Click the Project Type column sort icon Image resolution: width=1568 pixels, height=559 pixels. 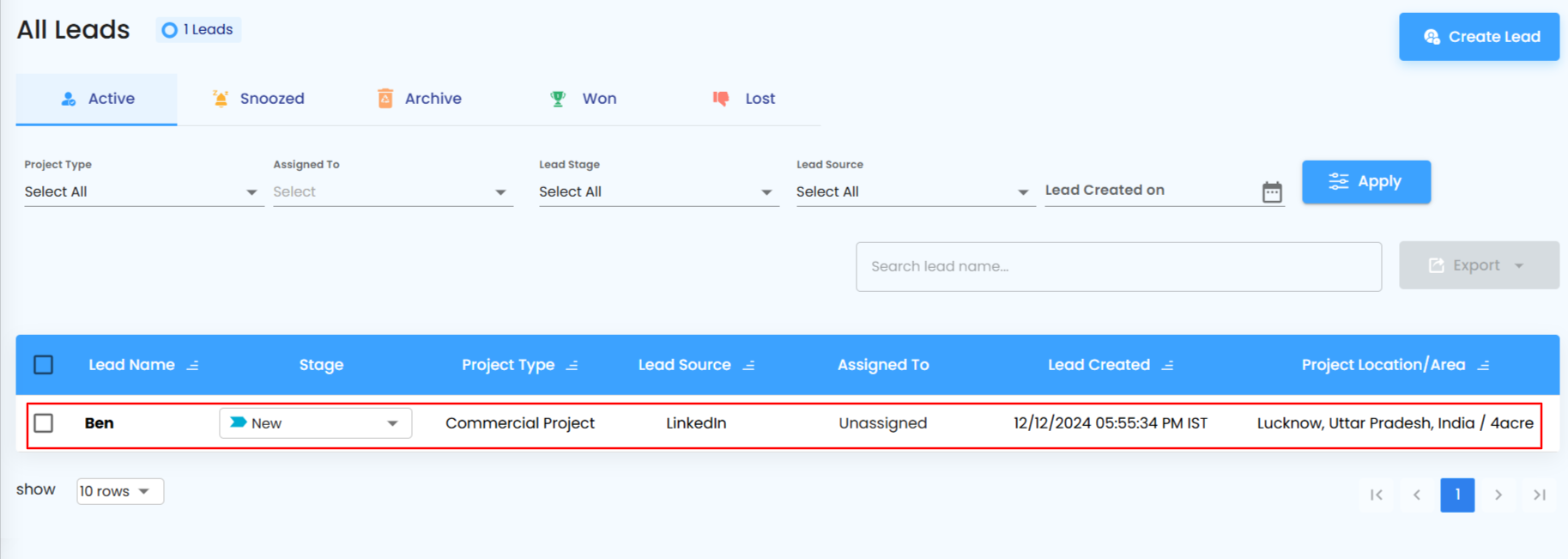coord(572,366)
